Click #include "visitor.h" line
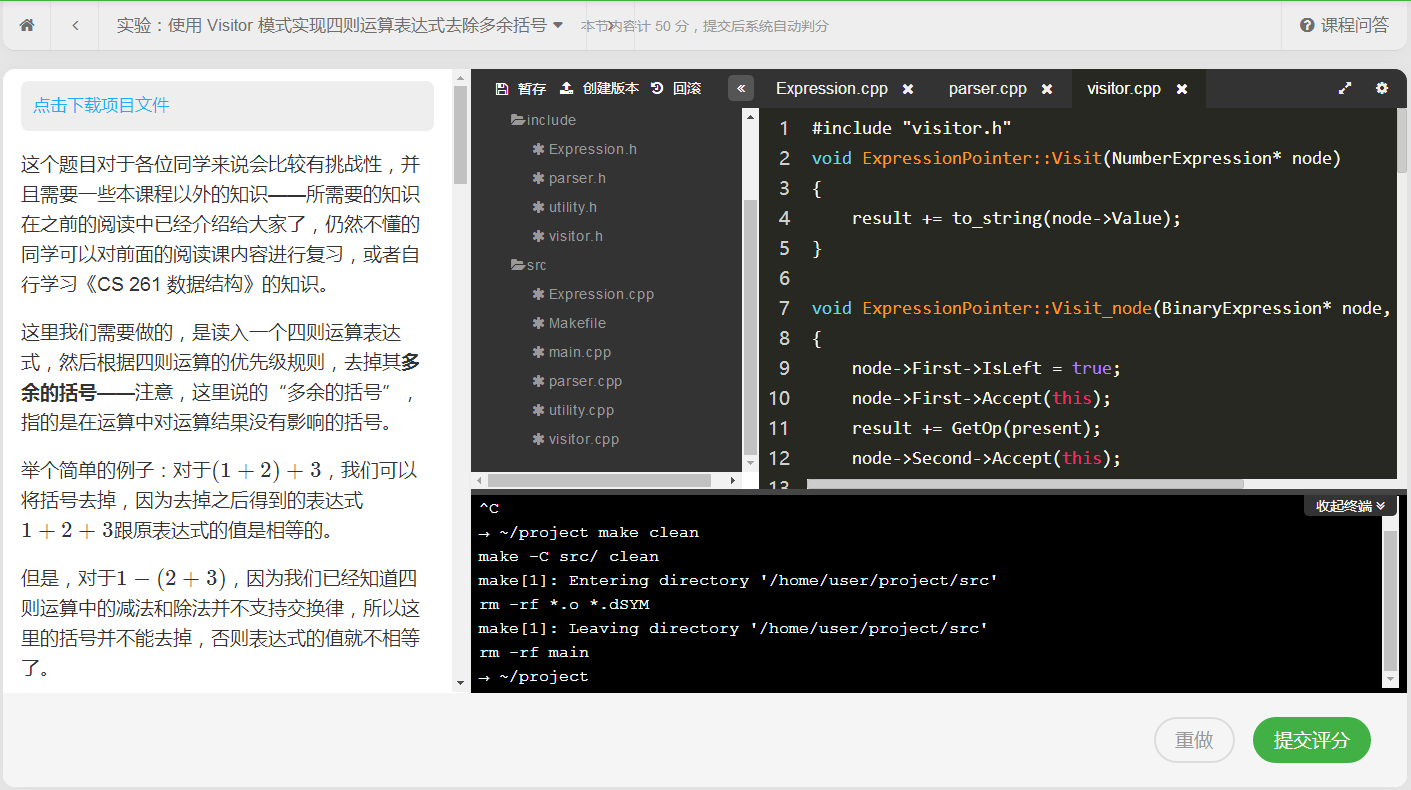The height and width of the screenshot is (790, 1411). point(911,128)
